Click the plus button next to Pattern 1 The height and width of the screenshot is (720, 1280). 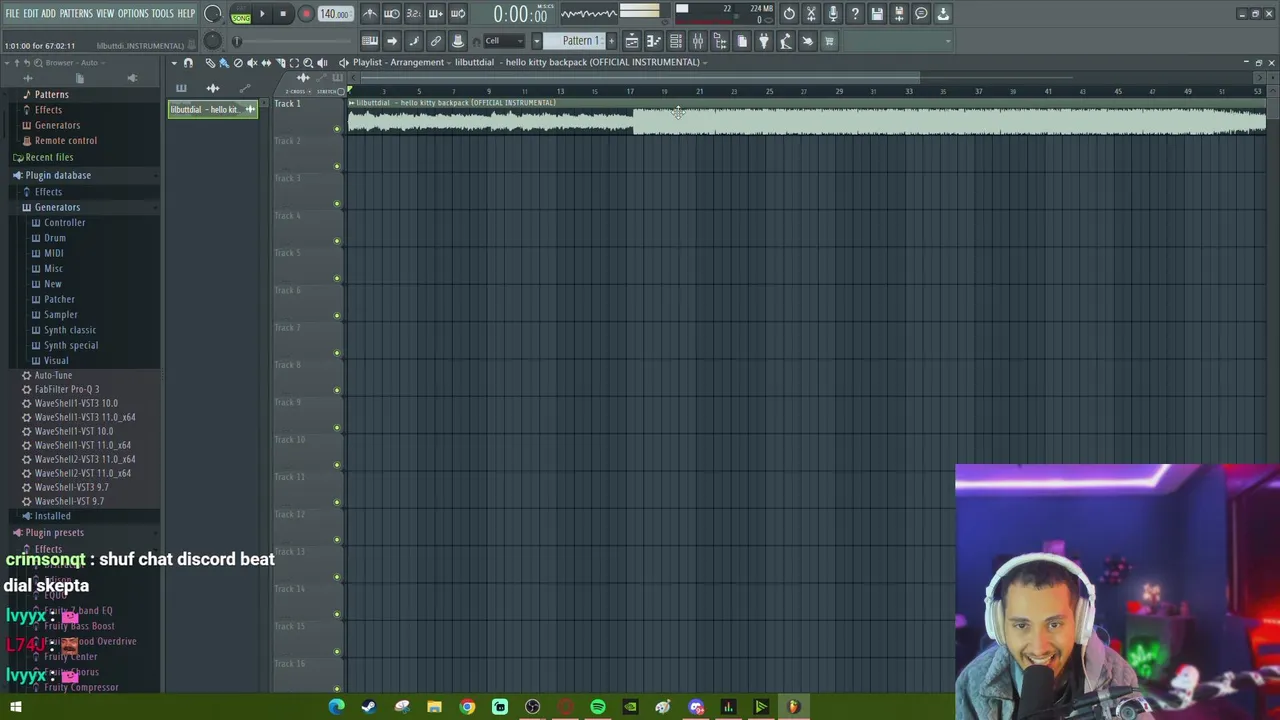(x=611, y=41)
